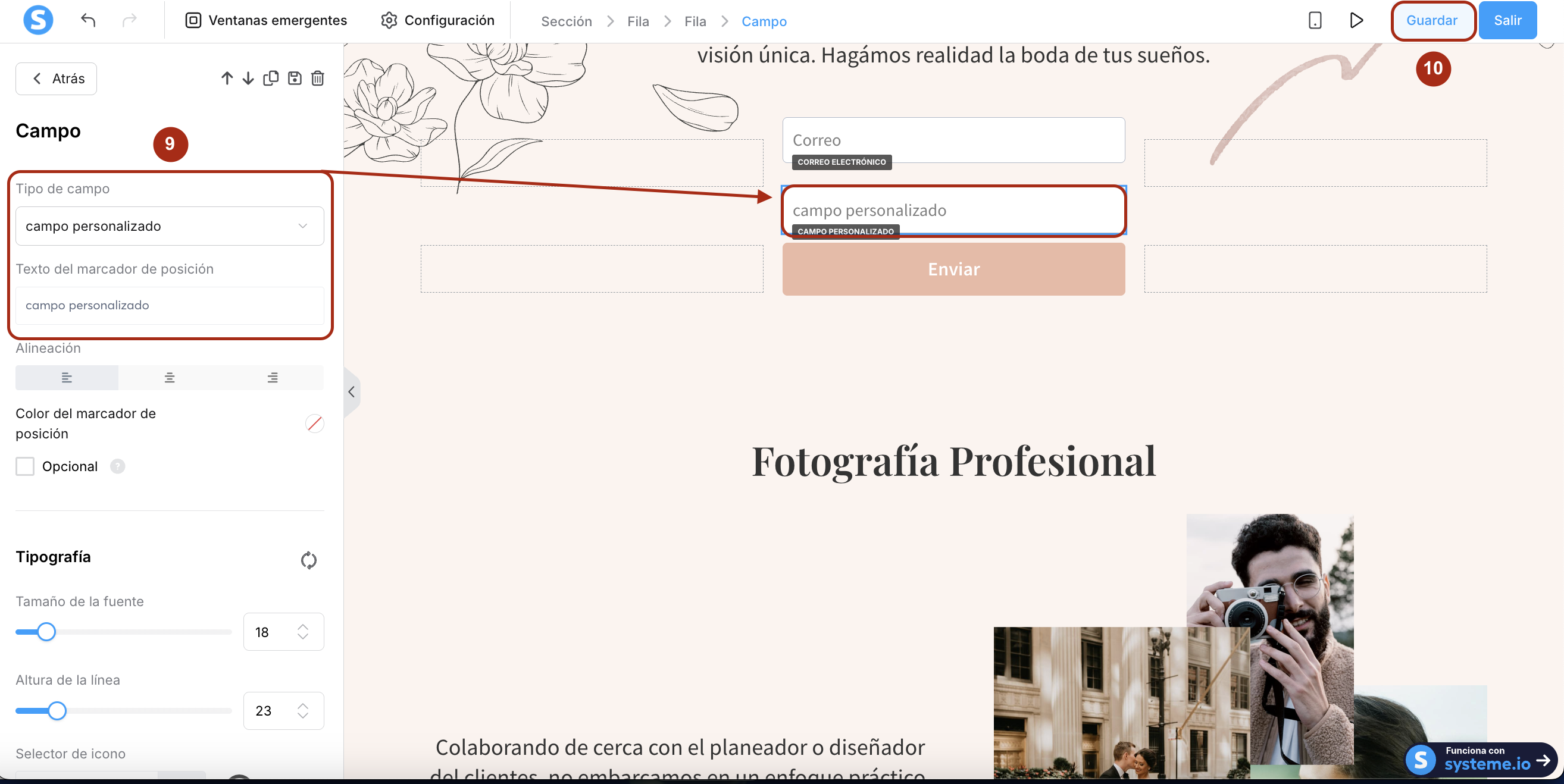This screenshot has height=784, width=1564.
Task: Increase font size stepper value
Action: (303, 627)
